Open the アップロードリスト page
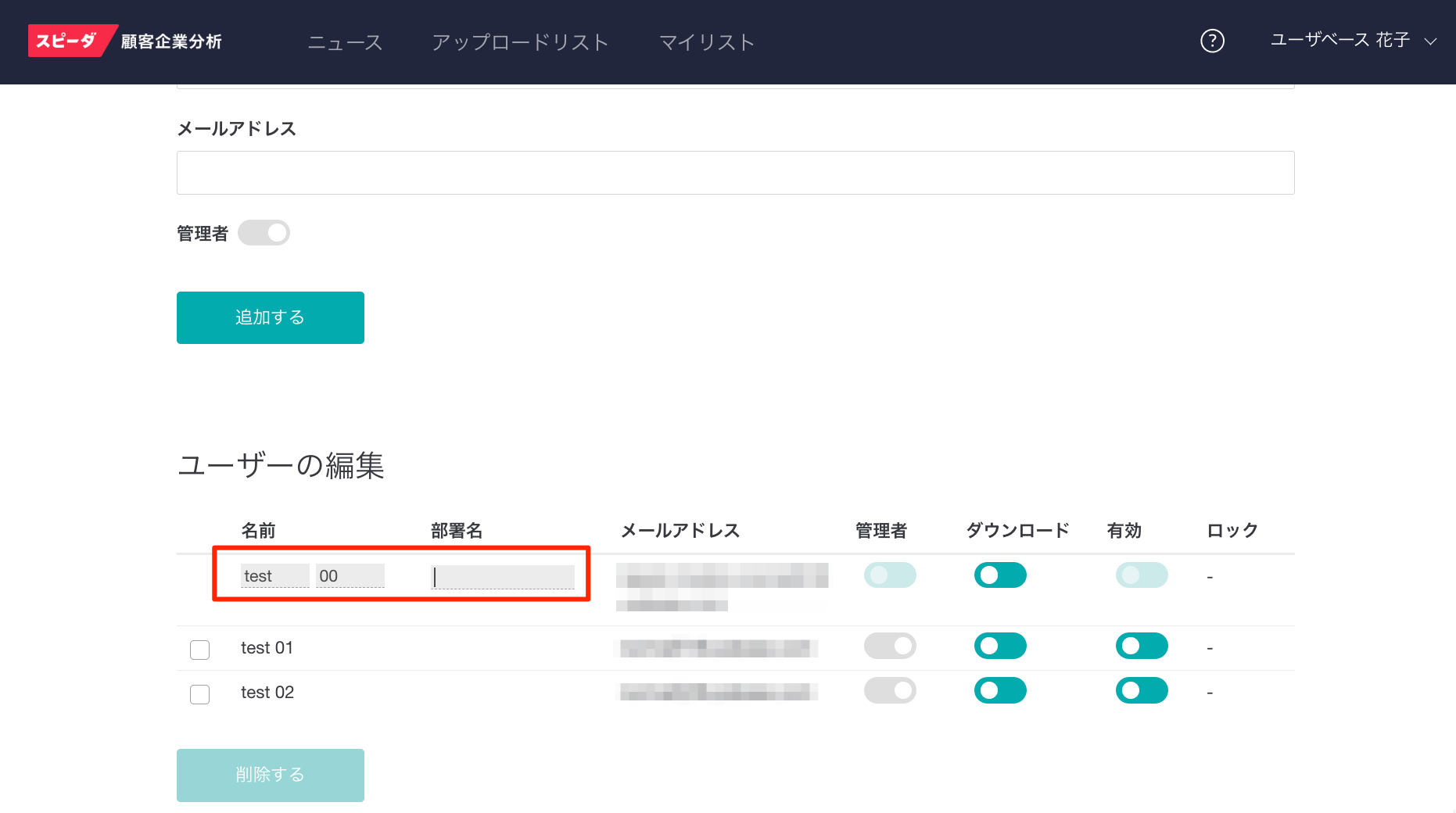 click(x=519, y=42)
